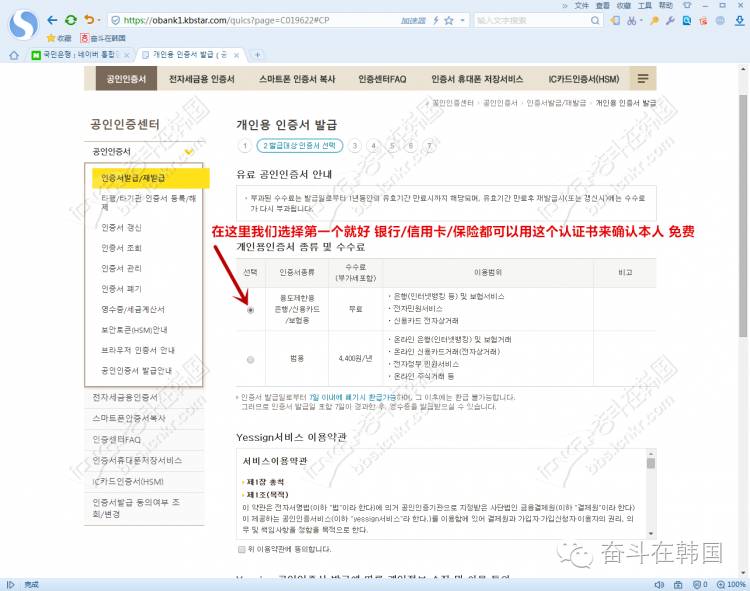The height and width of the screenshot is (591, 750).
Task: Open the 收藏 favorites star on the bookmarks bar
Action: (x=59, y=38)
